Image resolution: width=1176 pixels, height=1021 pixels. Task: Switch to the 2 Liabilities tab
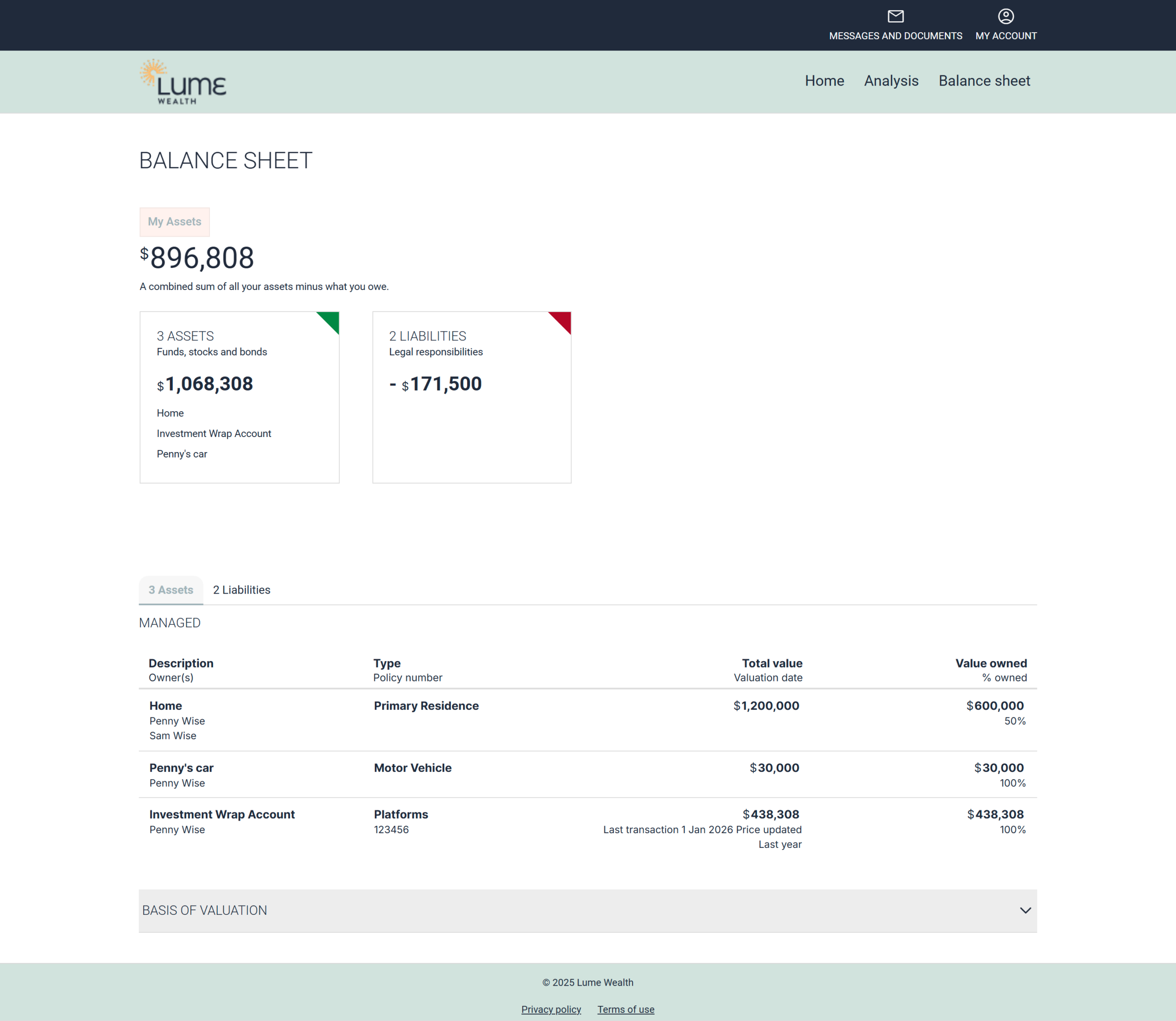(x=242, y=590)
